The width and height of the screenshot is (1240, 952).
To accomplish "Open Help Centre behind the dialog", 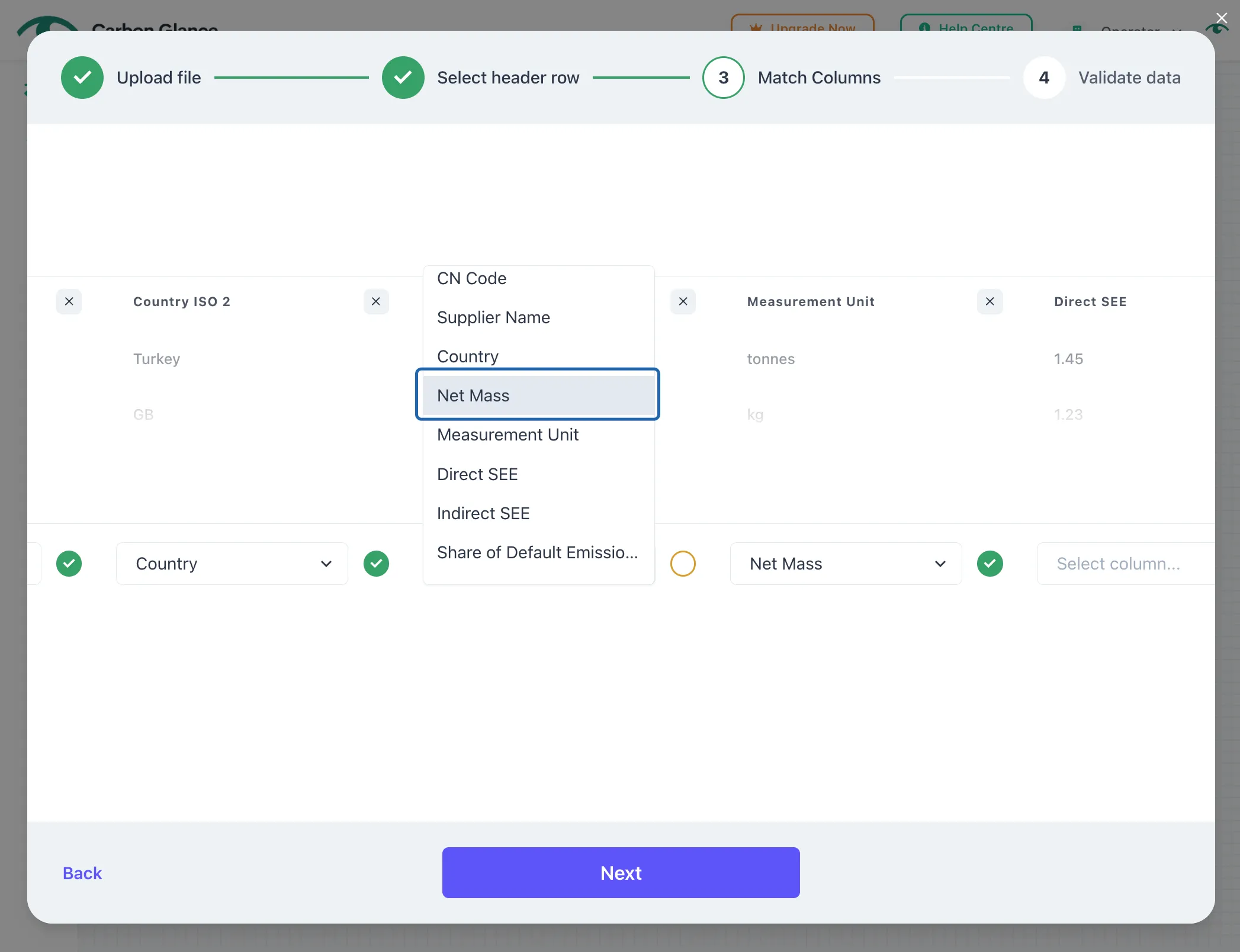I will point(966,24).
